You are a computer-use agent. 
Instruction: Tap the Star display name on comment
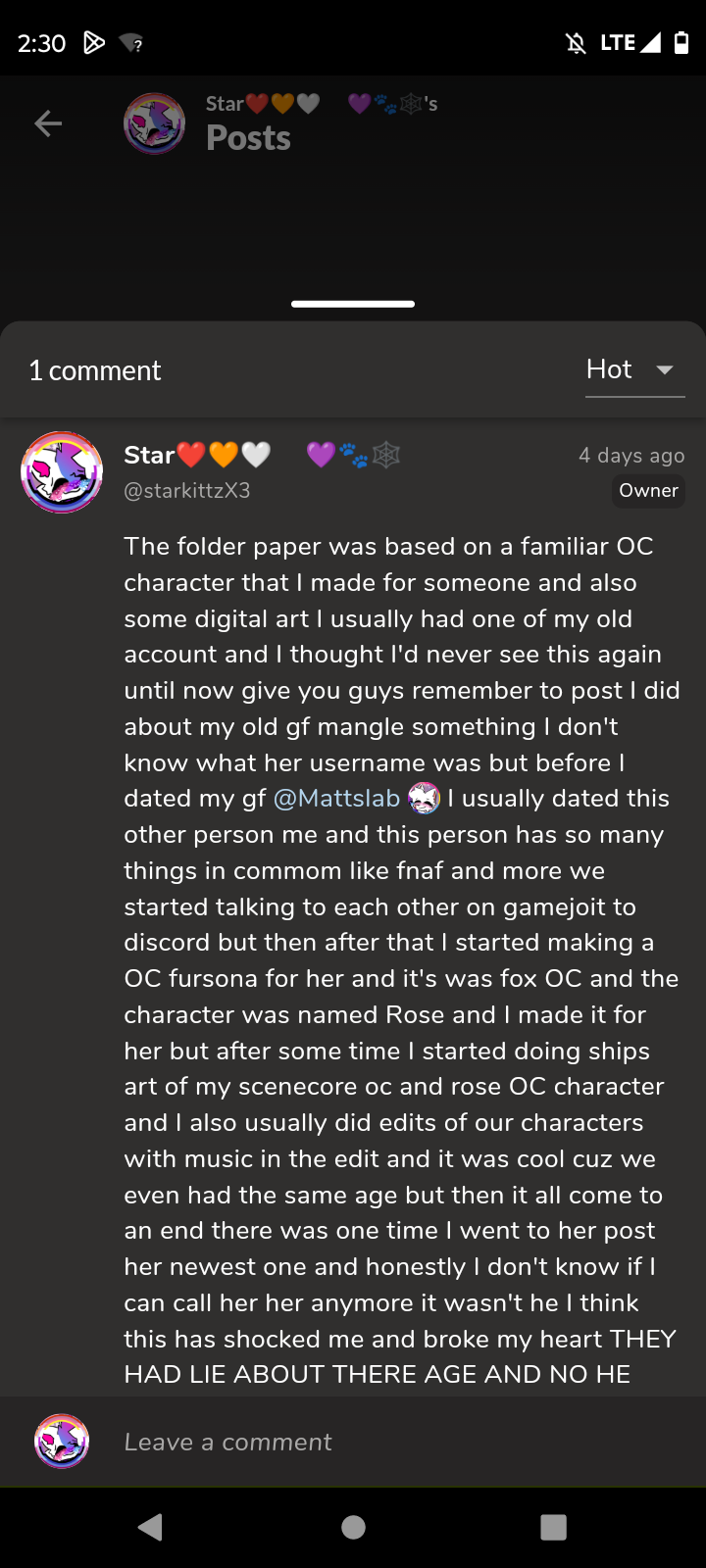tap(150, 455)
